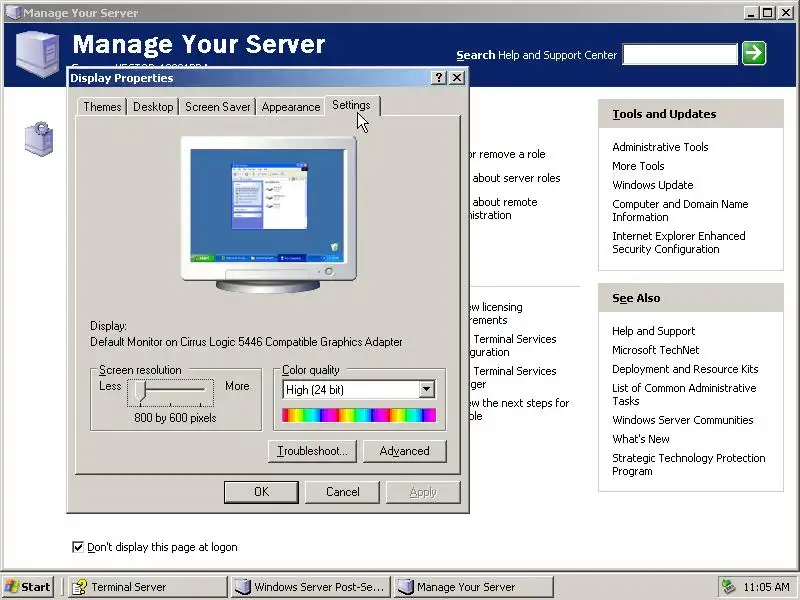Confirm with the OK button
This screenshot has width=800, height=600.
(x=261, y=492)
